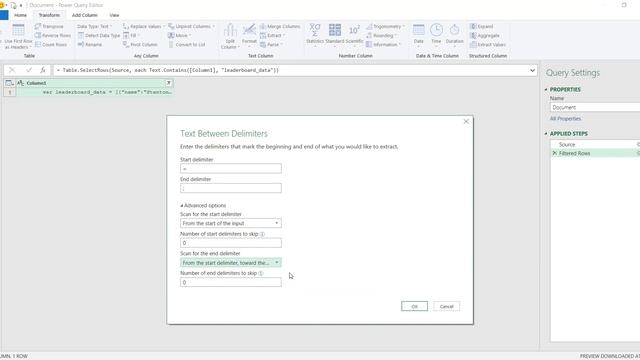Viewport: 640px width, 360px height.
Task: Click Aggregate structured column
Action: [484, 36]
